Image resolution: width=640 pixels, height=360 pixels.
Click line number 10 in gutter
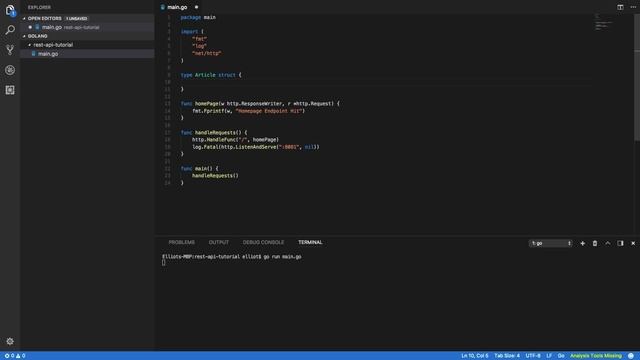168,82
